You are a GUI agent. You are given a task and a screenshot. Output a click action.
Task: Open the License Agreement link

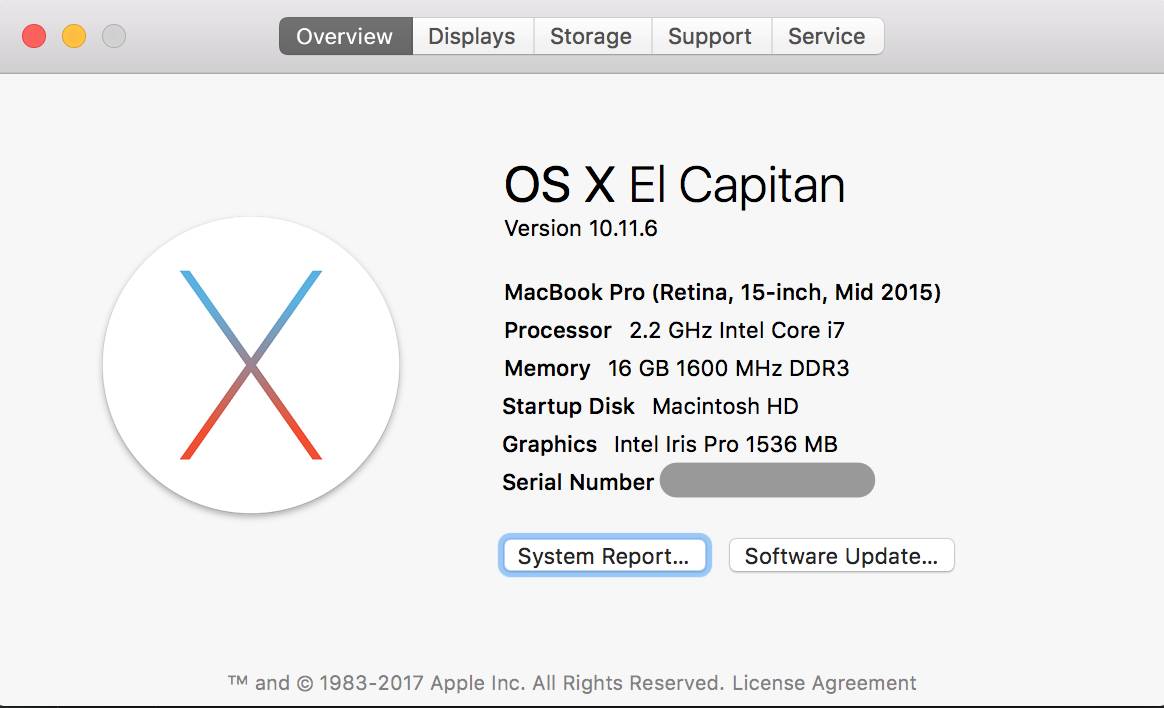pyautogui.click(x=824, y=684)
